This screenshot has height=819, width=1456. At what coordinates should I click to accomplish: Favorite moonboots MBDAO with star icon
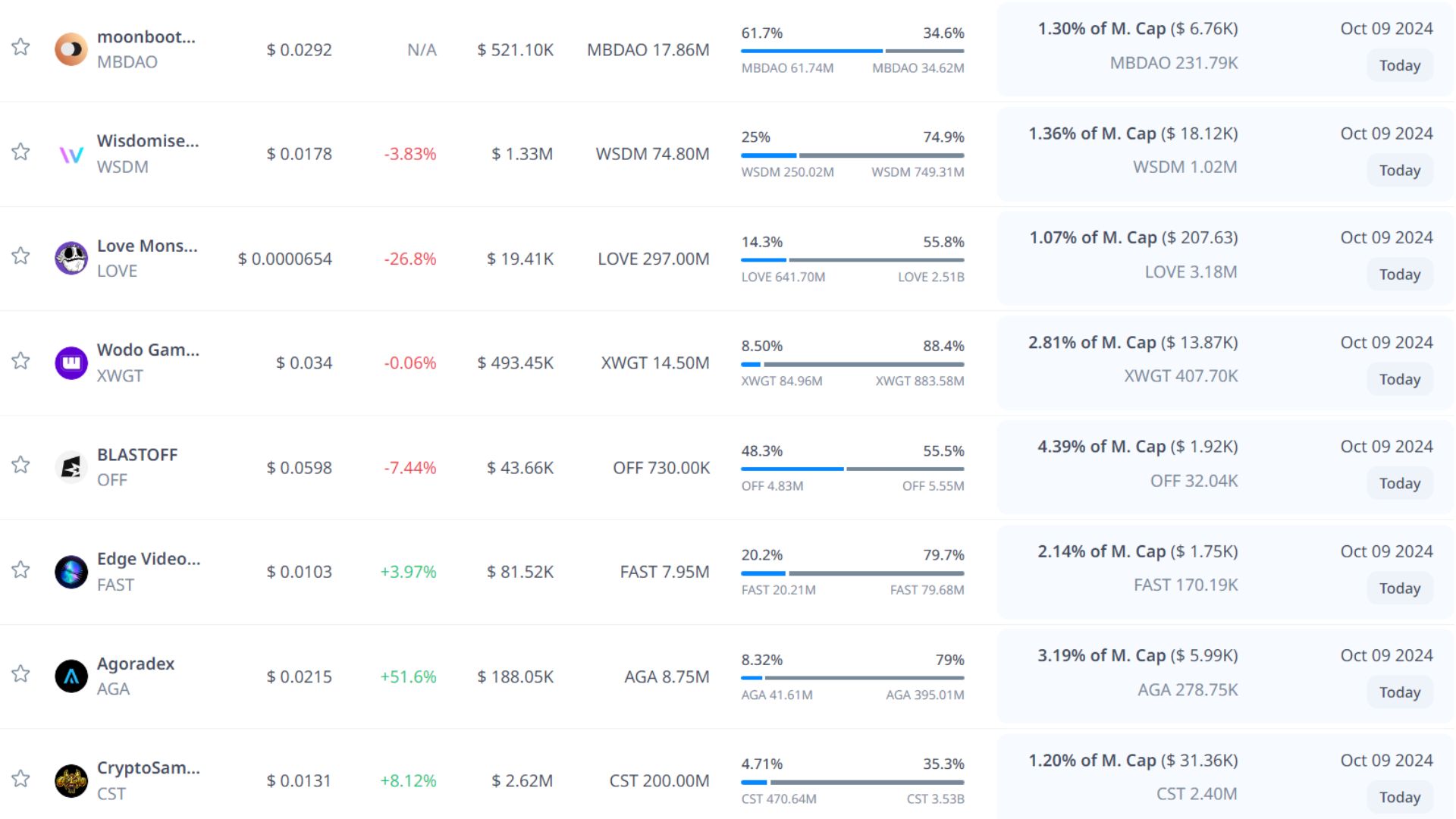coord(20,47)
